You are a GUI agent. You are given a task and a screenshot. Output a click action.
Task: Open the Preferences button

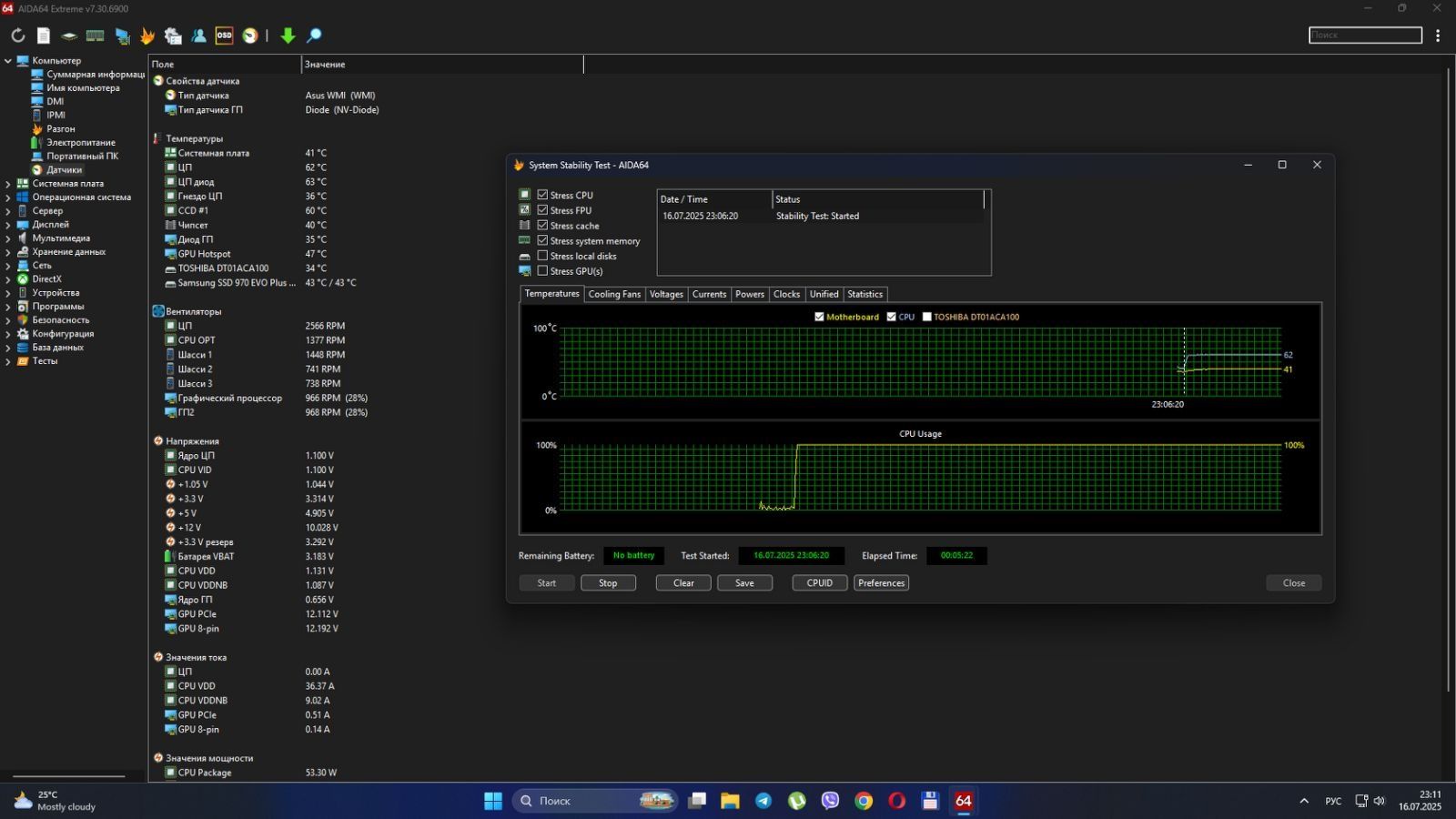point(881,583)
